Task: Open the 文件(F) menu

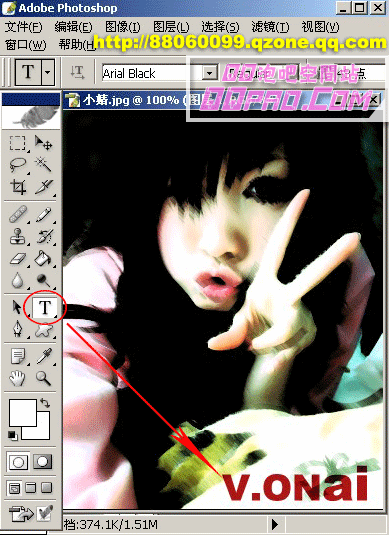Action: click(24, 27)
